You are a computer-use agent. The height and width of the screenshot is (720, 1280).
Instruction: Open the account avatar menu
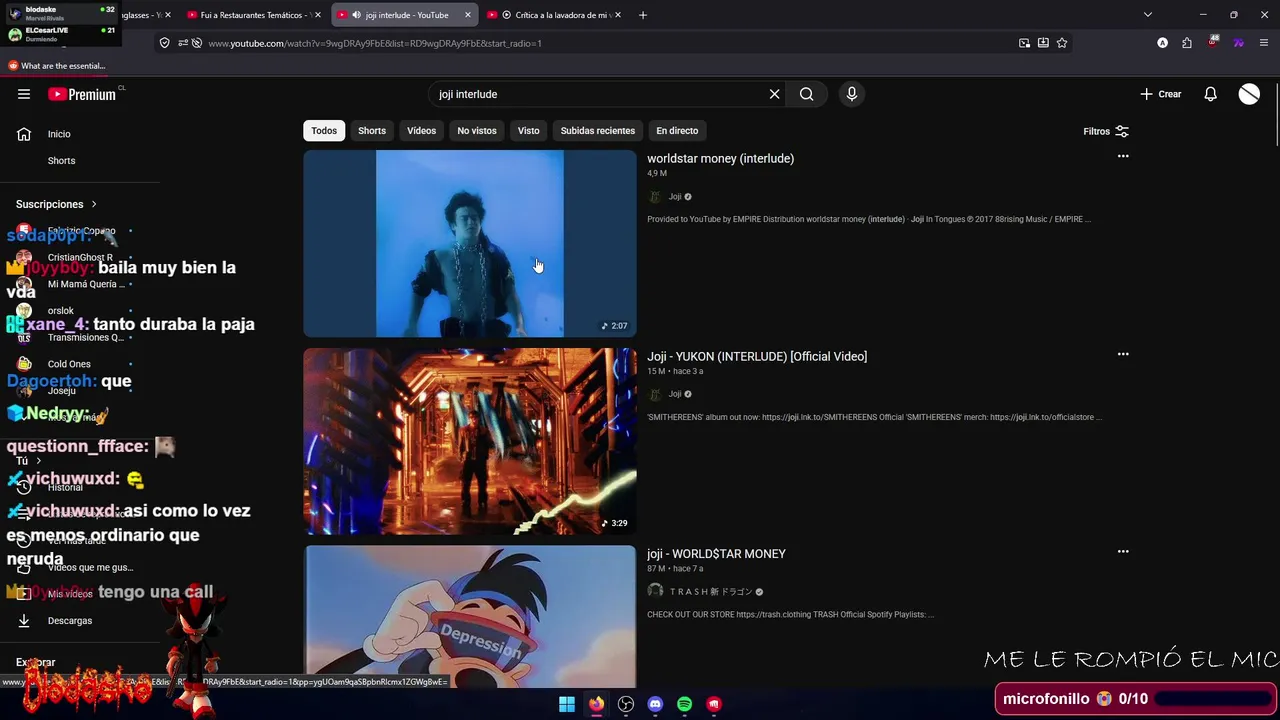click(1249, 94)
